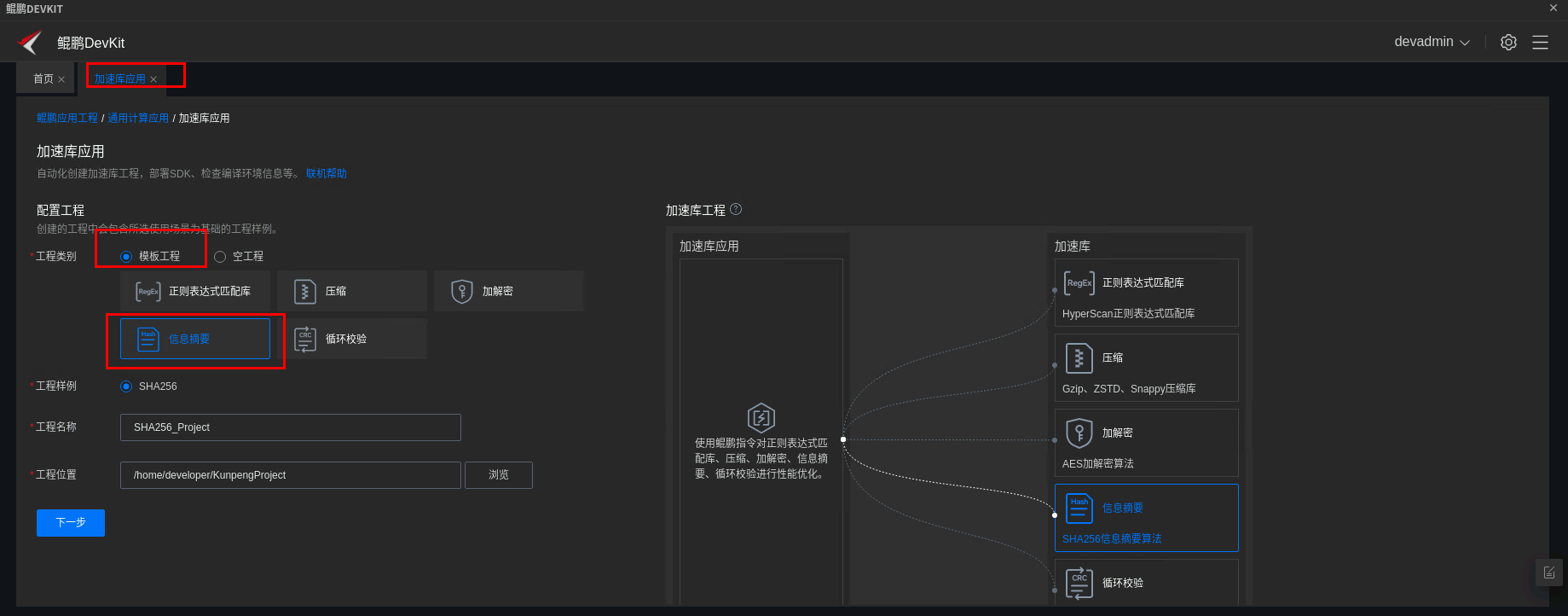
Task: Click the CRC icon on 循环校验 card
Action: point(305,339)
